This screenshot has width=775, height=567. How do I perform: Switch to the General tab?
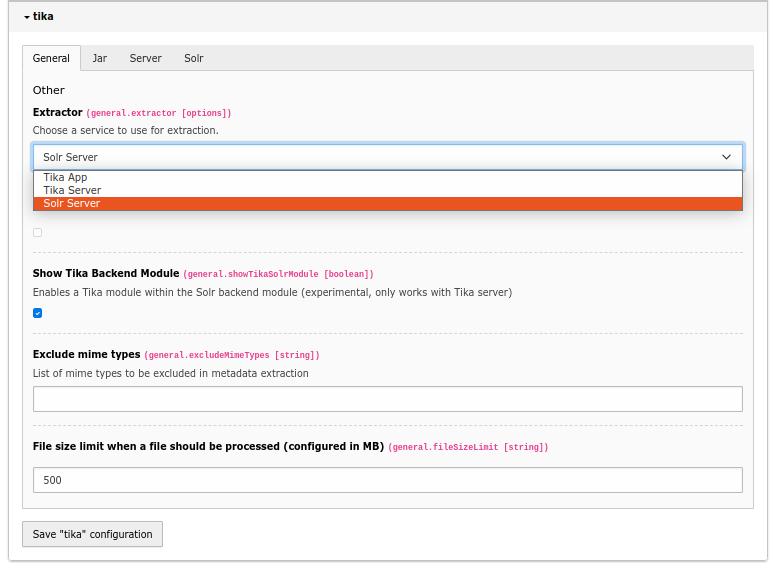point(51,58)
